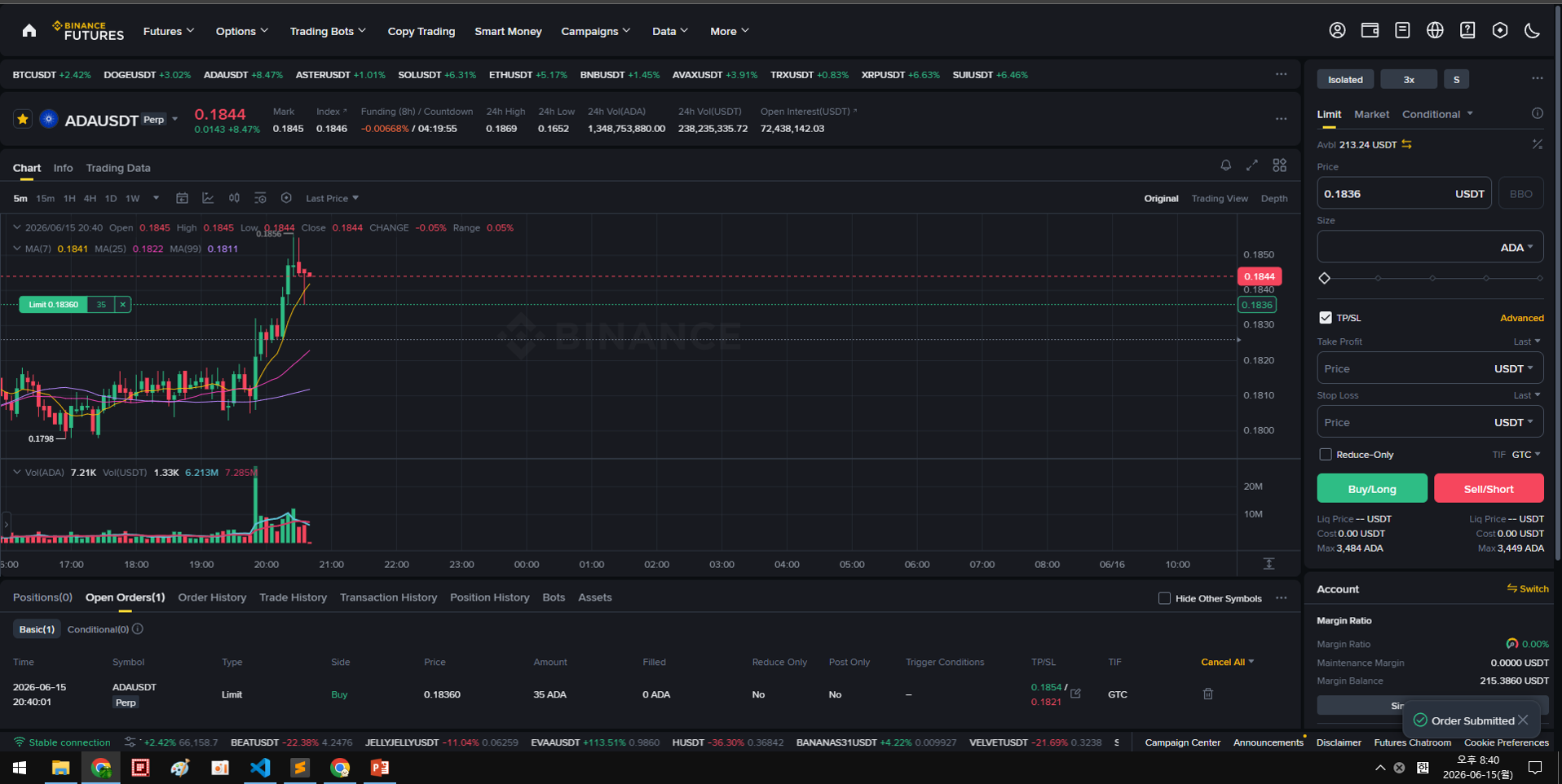The height and width of the screenshot is (784, 1562).
Task: Go to the home page icon
Action: [x=29, y=31]
